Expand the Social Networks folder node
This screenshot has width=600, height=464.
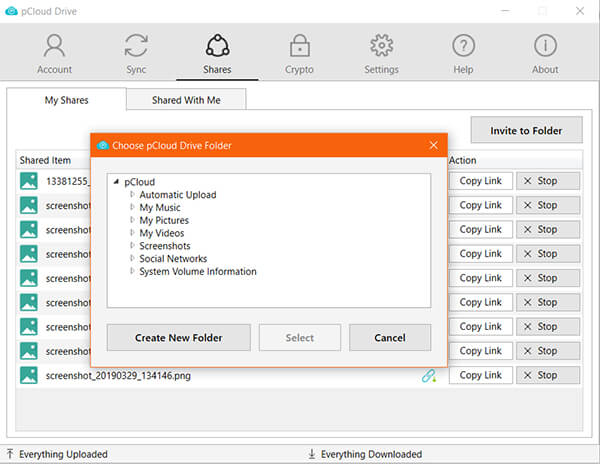132,258
